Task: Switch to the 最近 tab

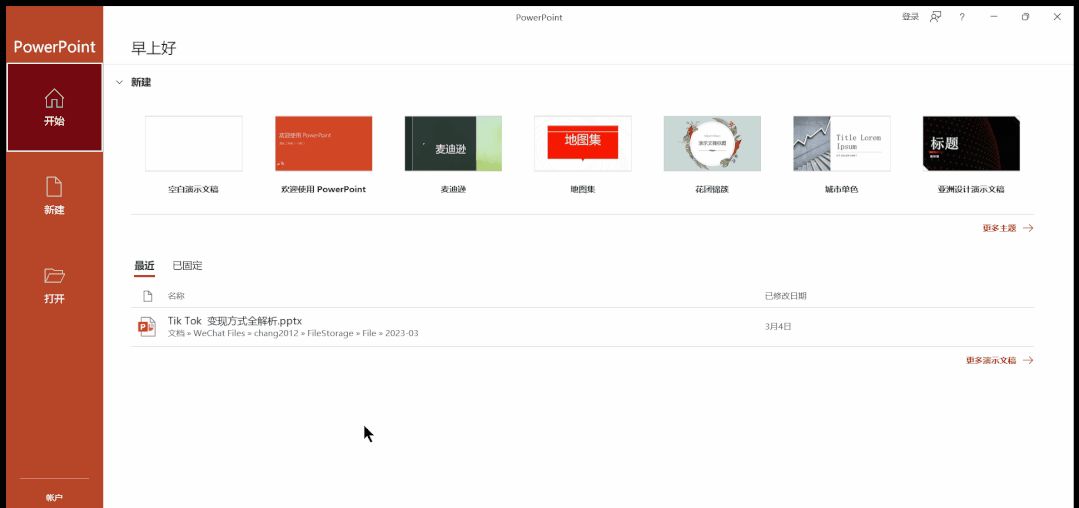Action: point(145,266)
